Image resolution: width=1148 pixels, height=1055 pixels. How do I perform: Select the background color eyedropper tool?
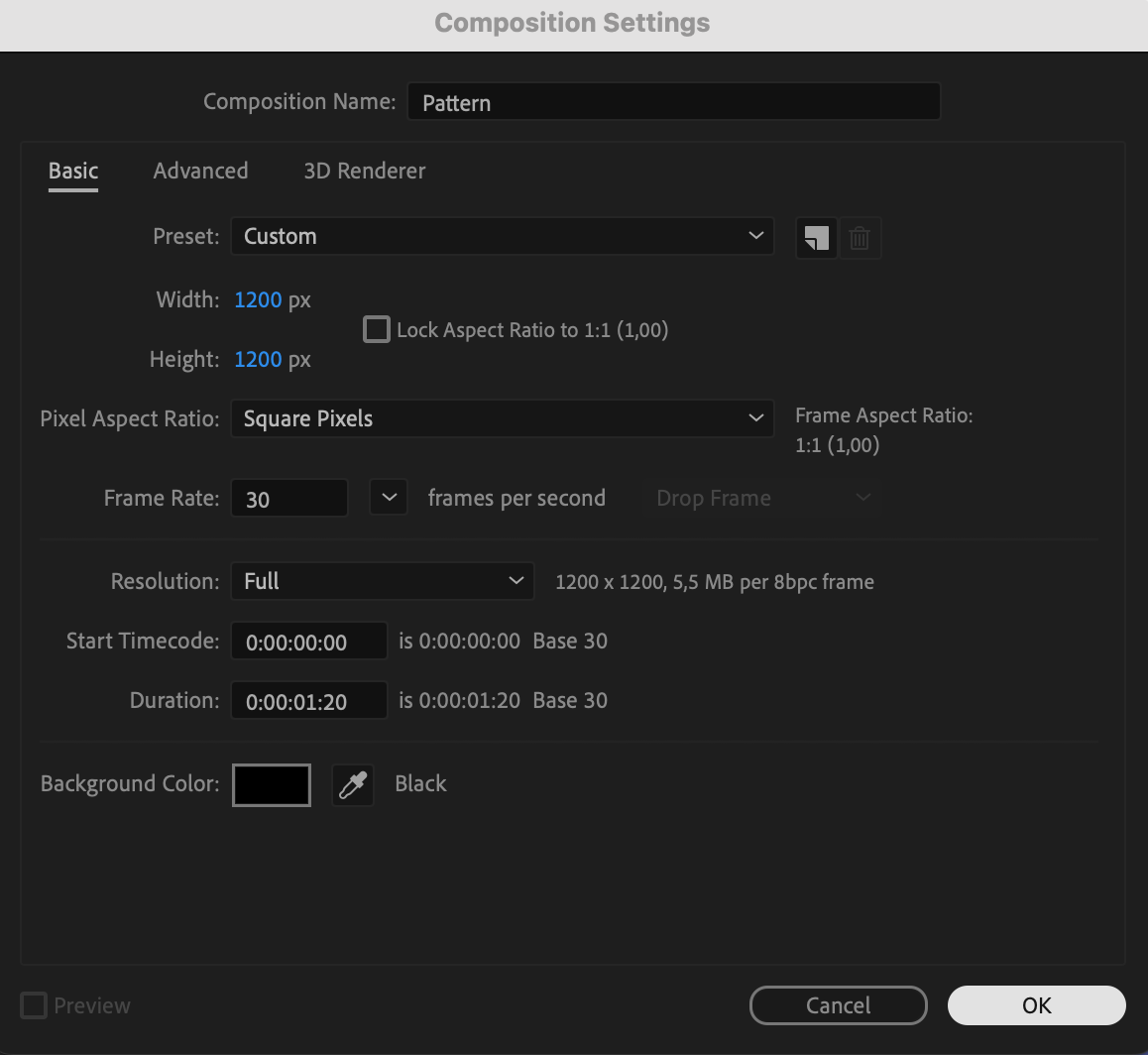point(352,785)
